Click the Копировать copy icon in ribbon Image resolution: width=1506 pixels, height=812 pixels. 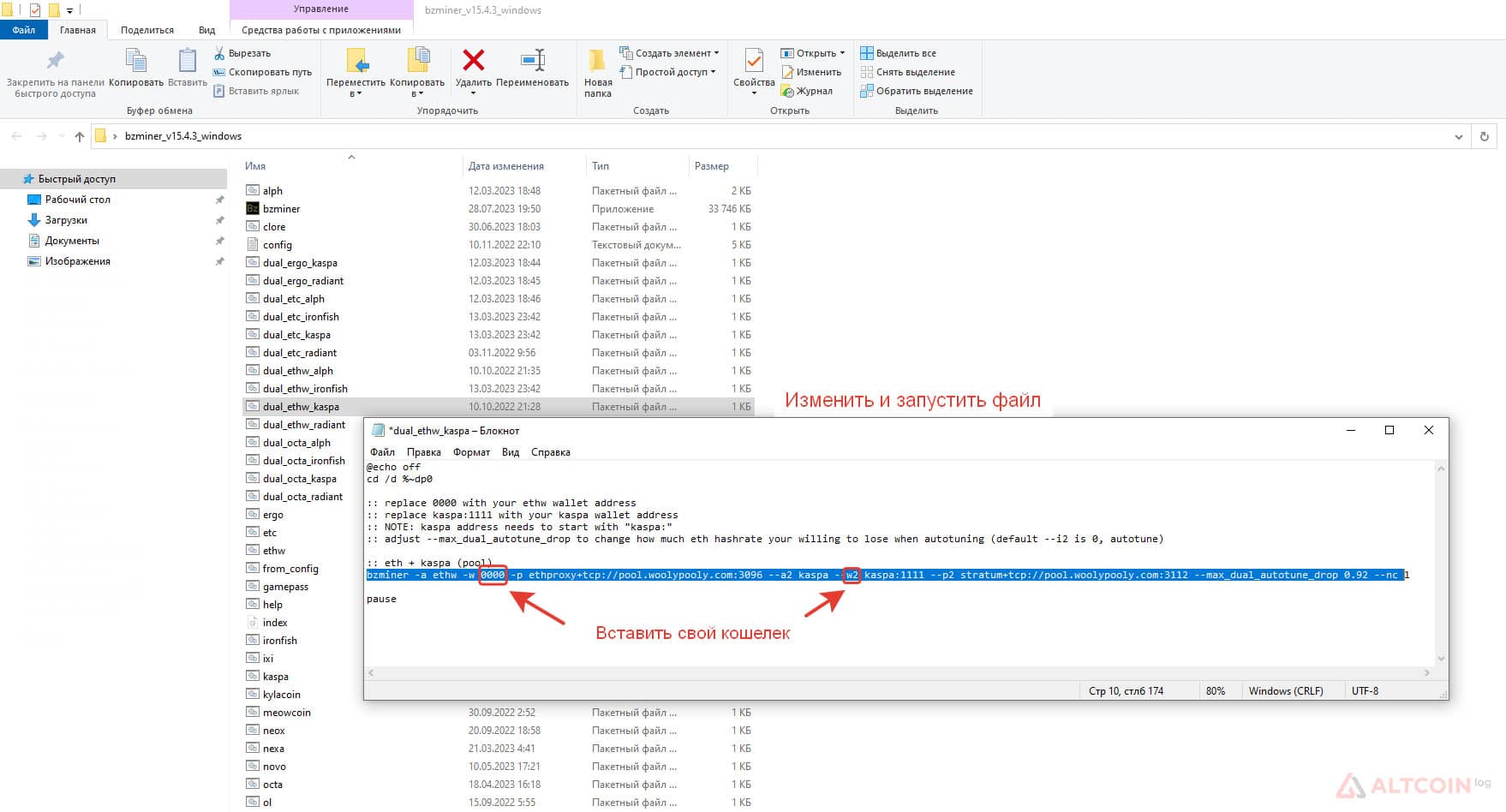click(x=135, y=60)
